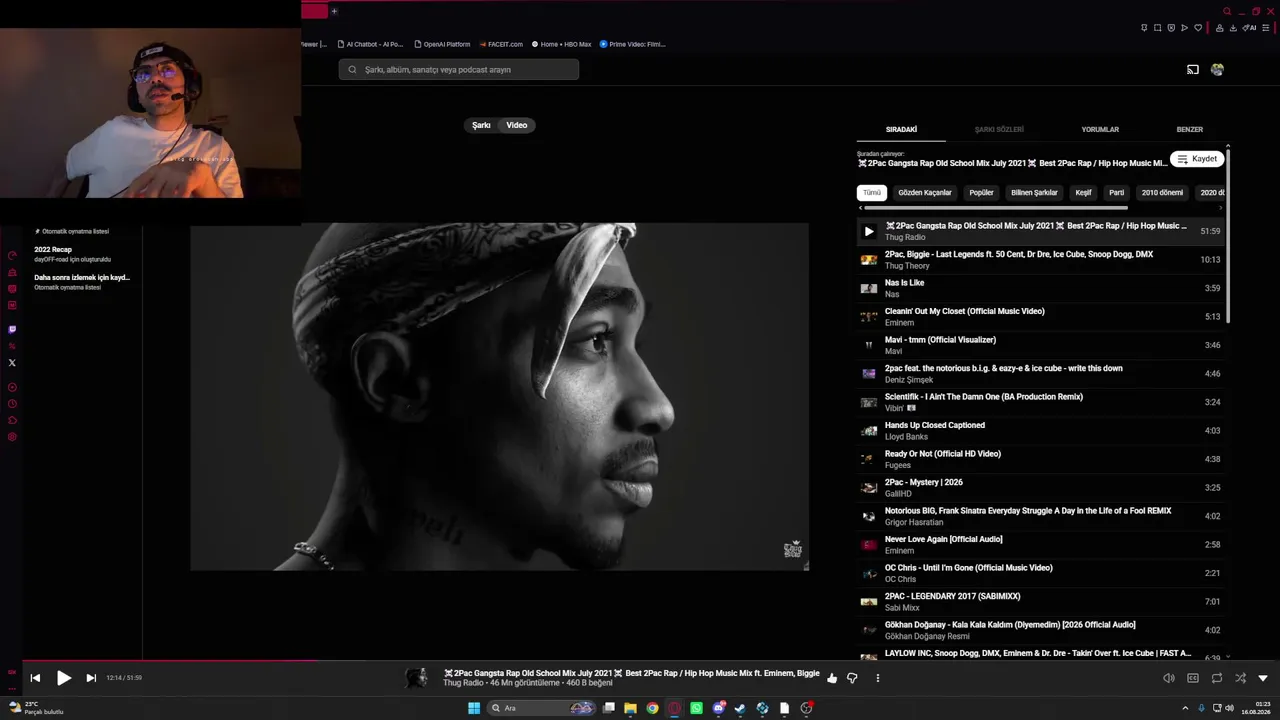Open browser downloads icon in toolbar
1280x720 pixels.
[x=1234, y=28]
